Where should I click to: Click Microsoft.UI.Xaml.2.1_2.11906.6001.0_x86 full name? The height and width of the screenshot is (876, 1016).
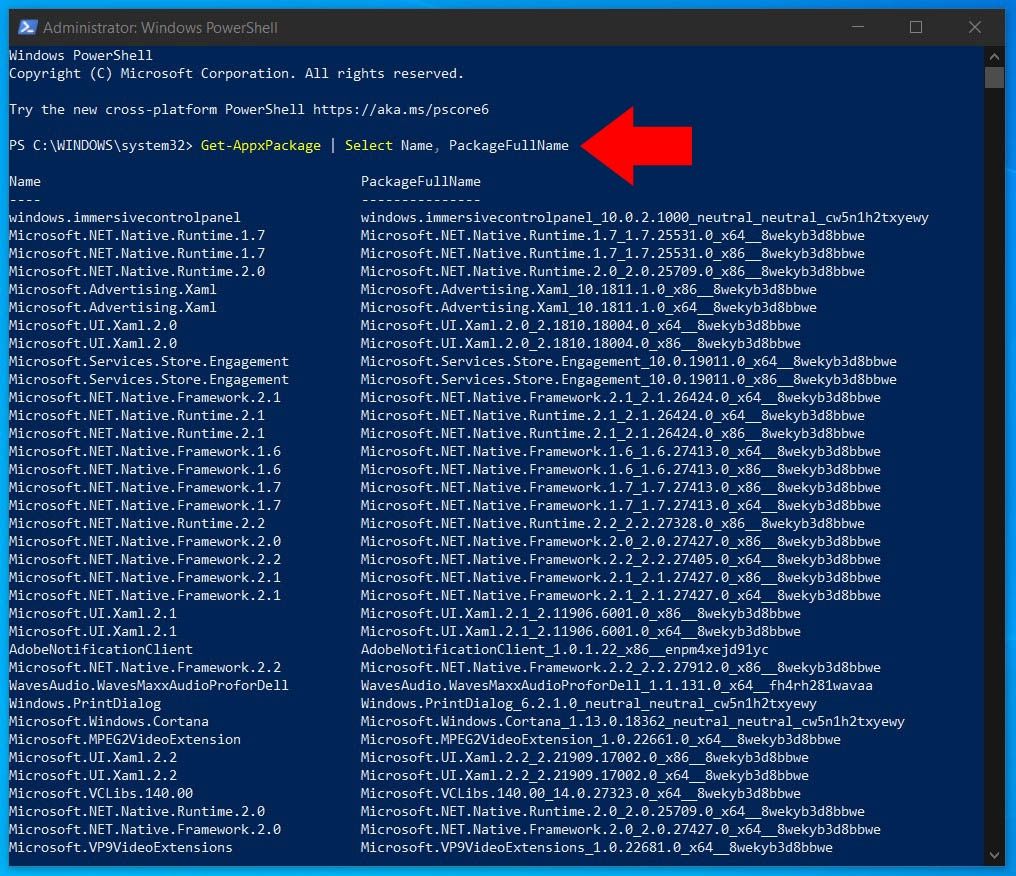click(x=581, y=614)
